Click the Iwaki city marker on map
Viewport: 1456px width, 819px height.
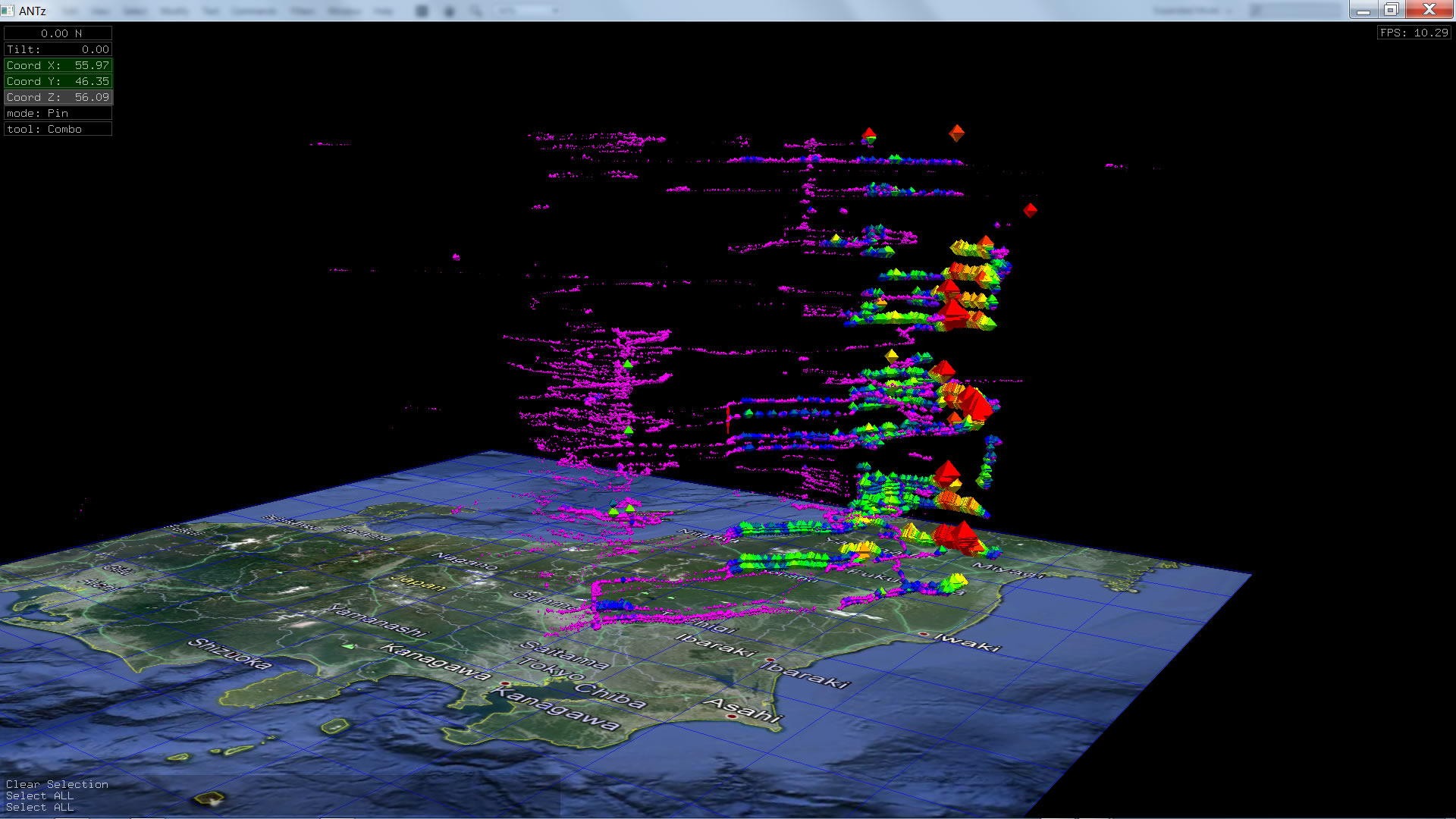click(x=923, y=633)
